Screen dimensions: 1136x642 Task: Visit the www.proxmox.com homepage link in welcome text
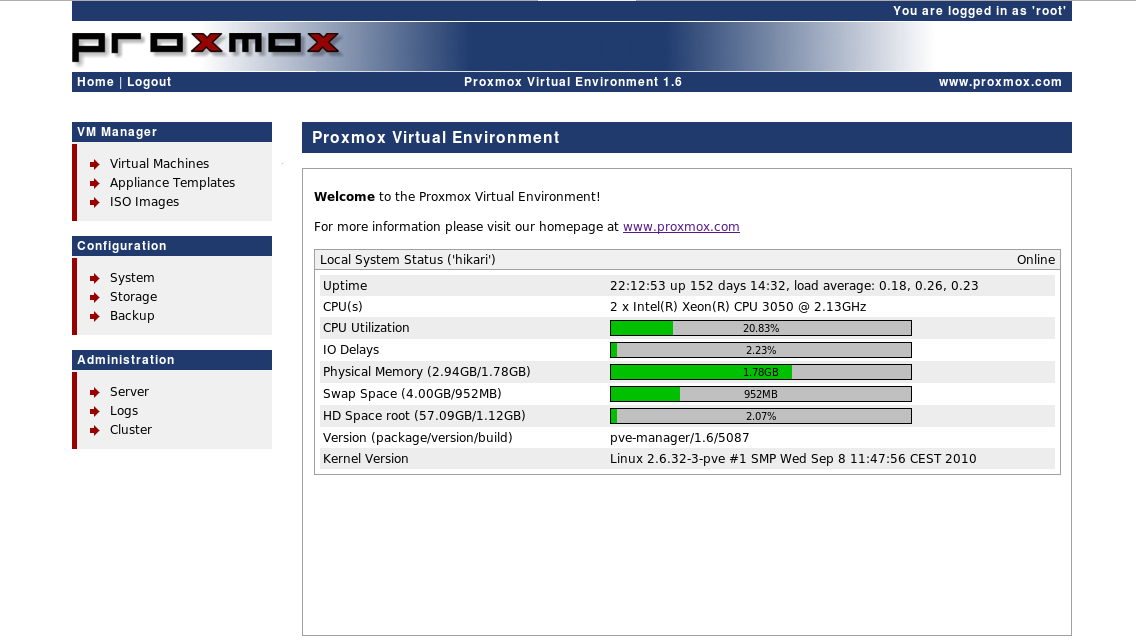point(681,227)
